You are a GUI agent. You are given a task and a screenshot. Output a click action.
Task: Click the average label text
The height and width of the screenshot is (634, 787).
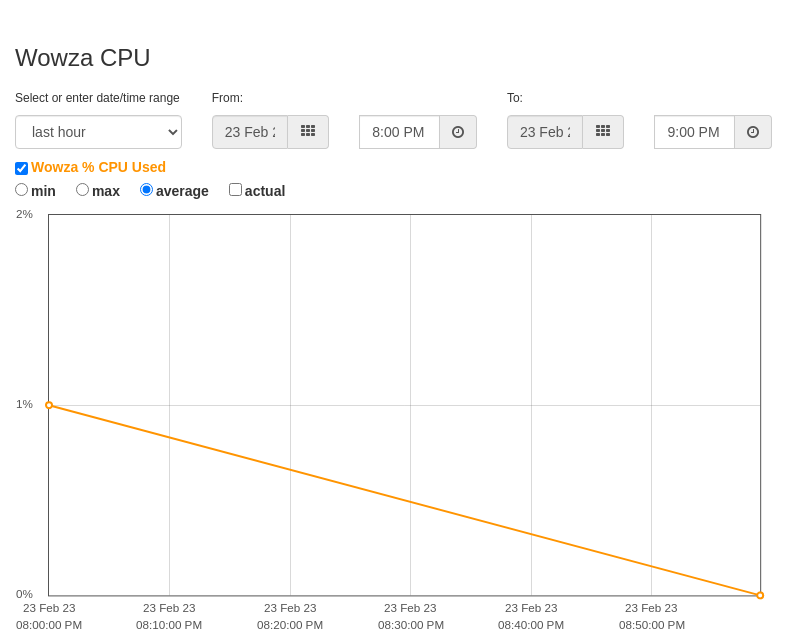pos(182,191)
